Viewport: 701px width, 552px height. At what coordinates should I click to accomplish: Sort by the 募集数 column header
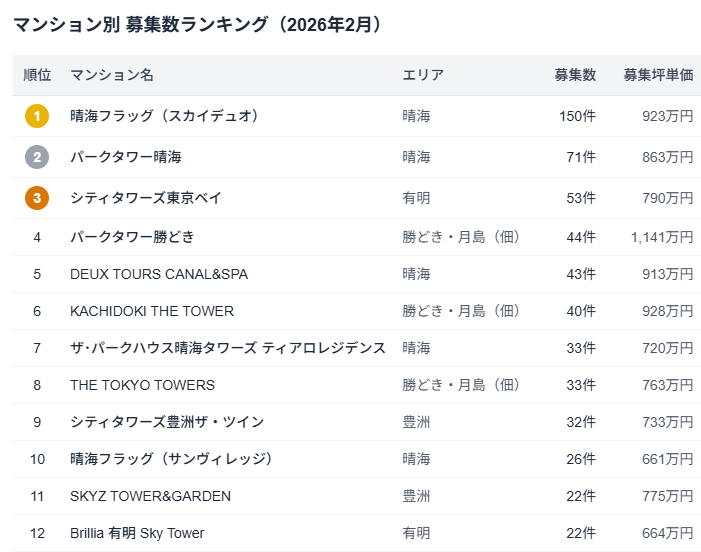click(575, 75)
